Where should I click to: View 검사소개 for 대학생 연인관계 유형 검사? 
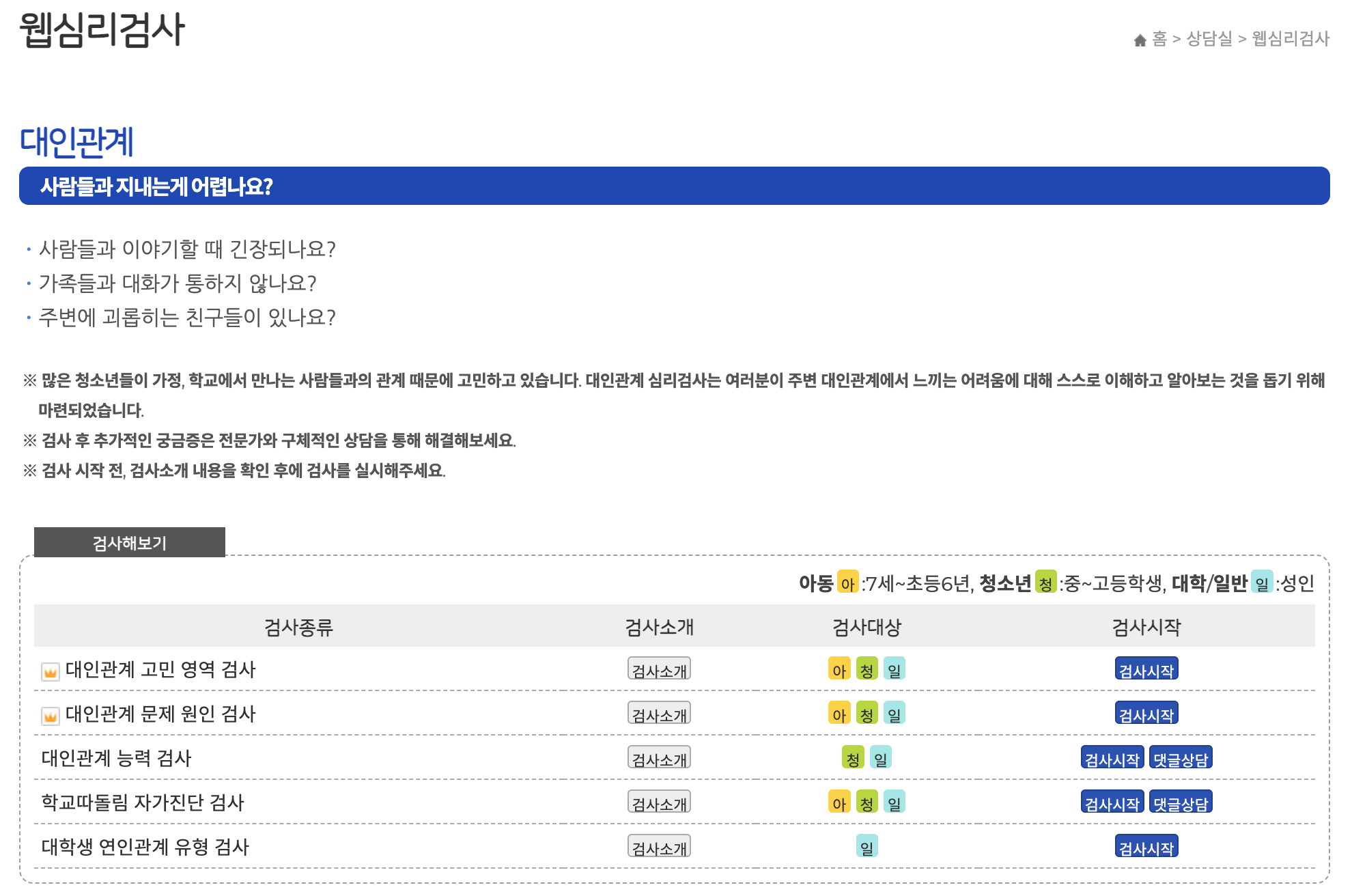(x=659, y=847)
